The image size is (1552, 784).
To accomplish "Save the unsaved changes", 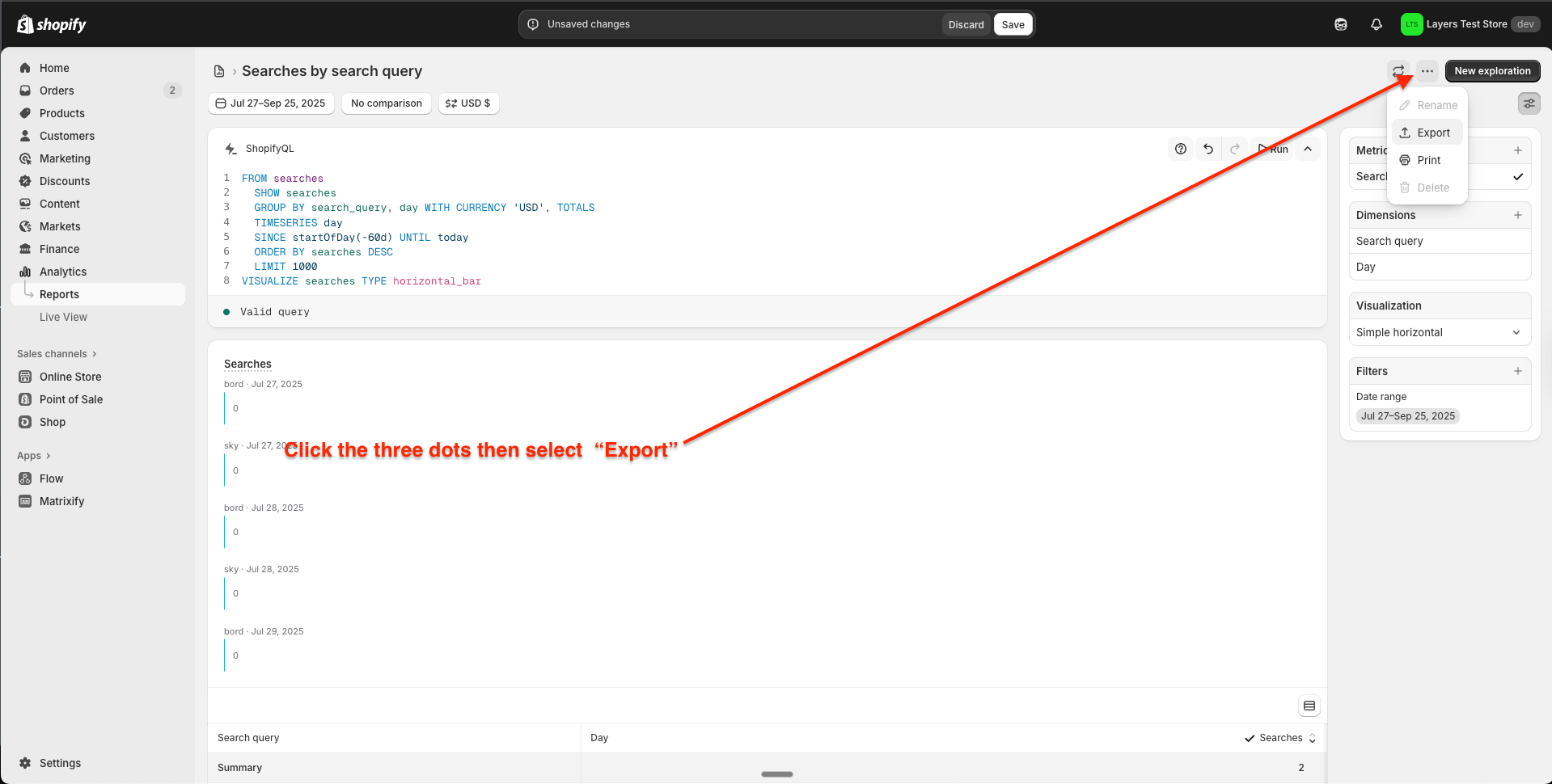I will click(x=1013, y=24).
